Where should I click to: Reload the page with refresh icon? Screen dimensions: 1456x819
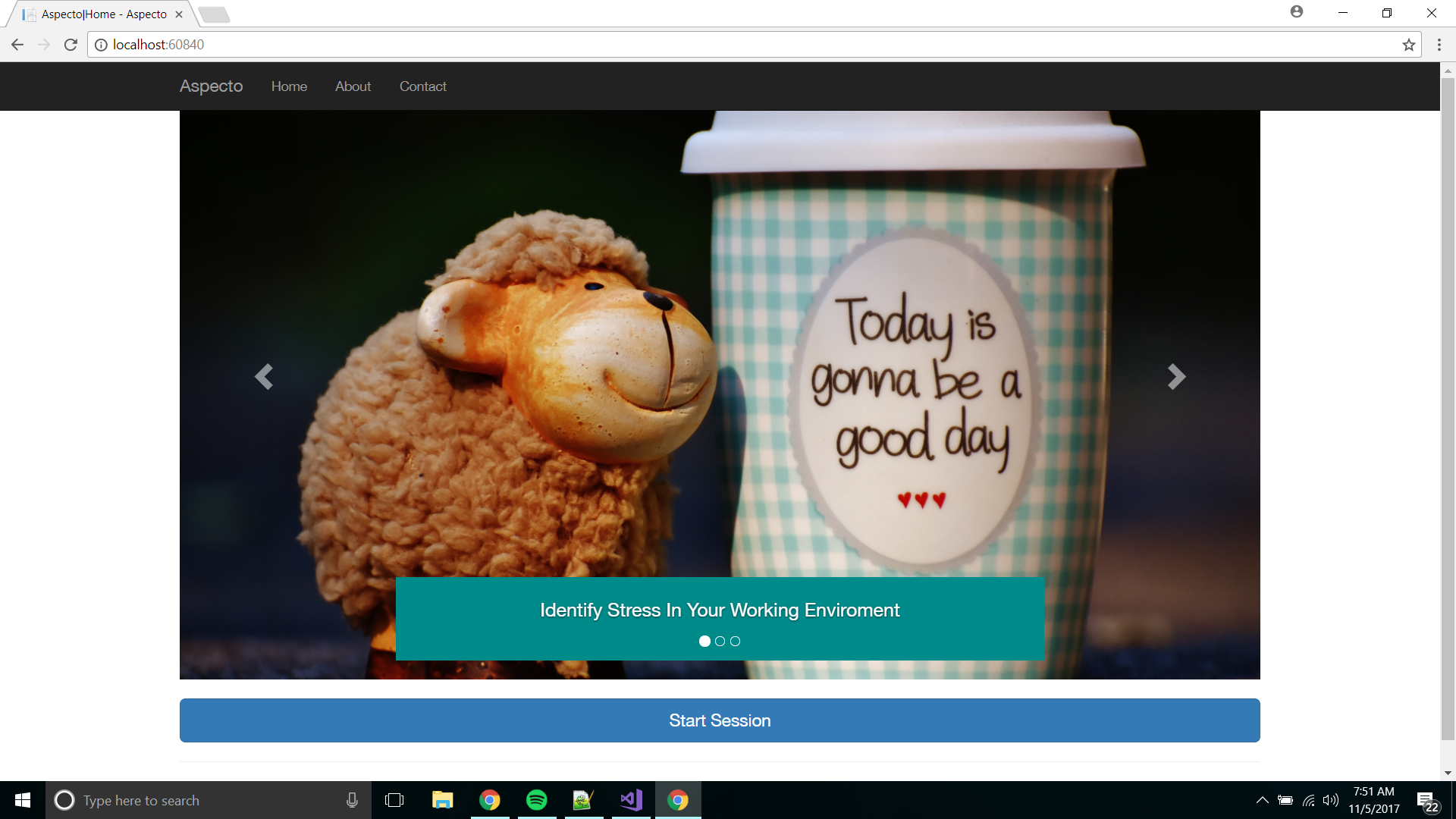pyautogui.click(x=71, y=45)
